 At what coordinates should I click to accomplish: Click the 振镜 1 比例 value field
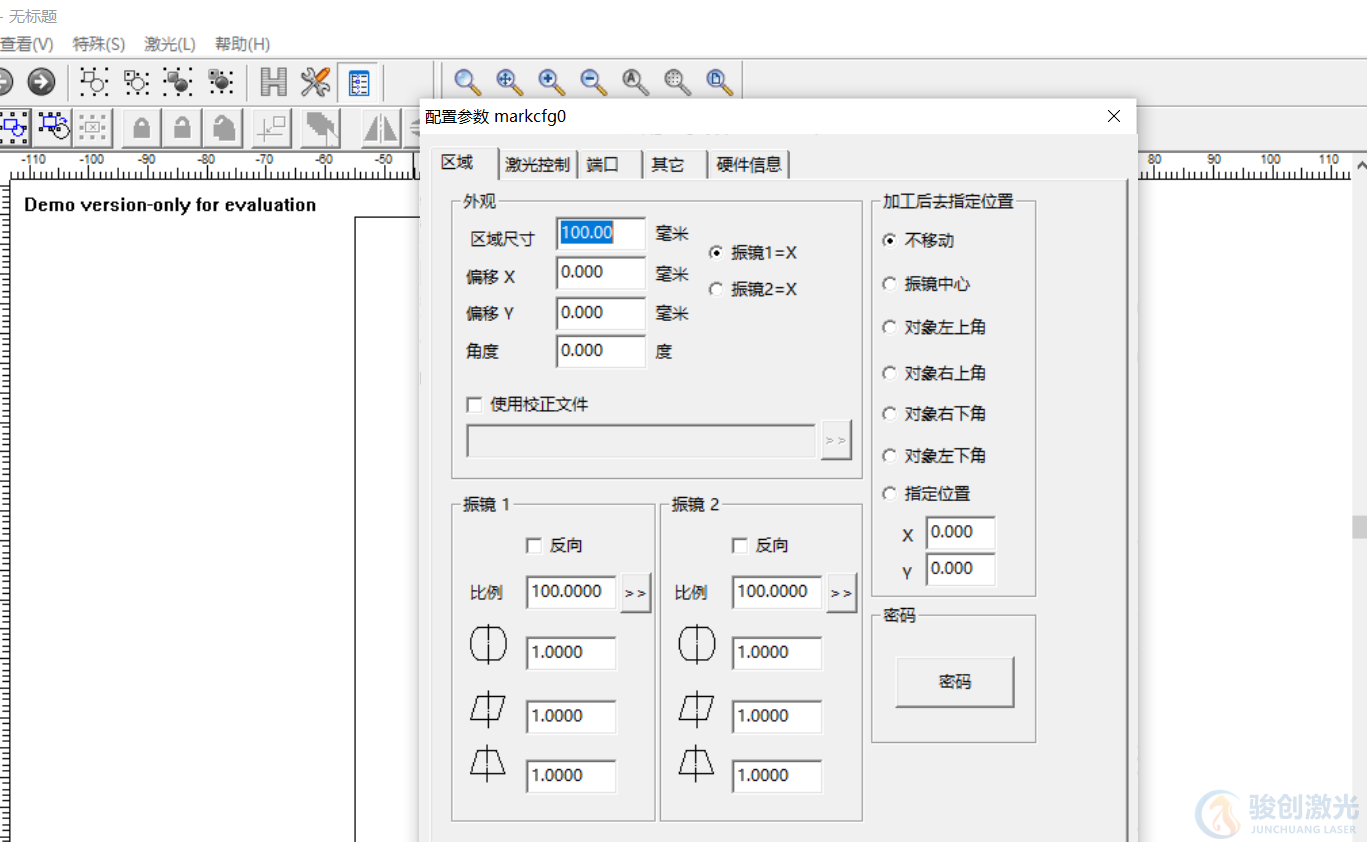point(572,592)
